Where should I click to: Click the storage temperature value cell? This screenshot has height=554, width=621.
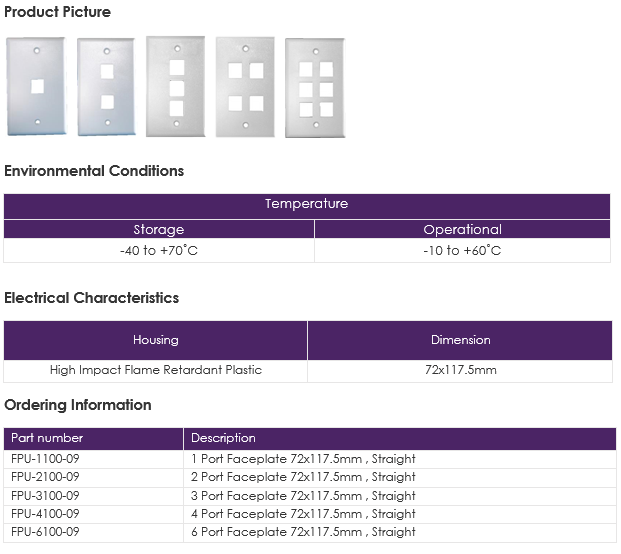click(159, 251)
